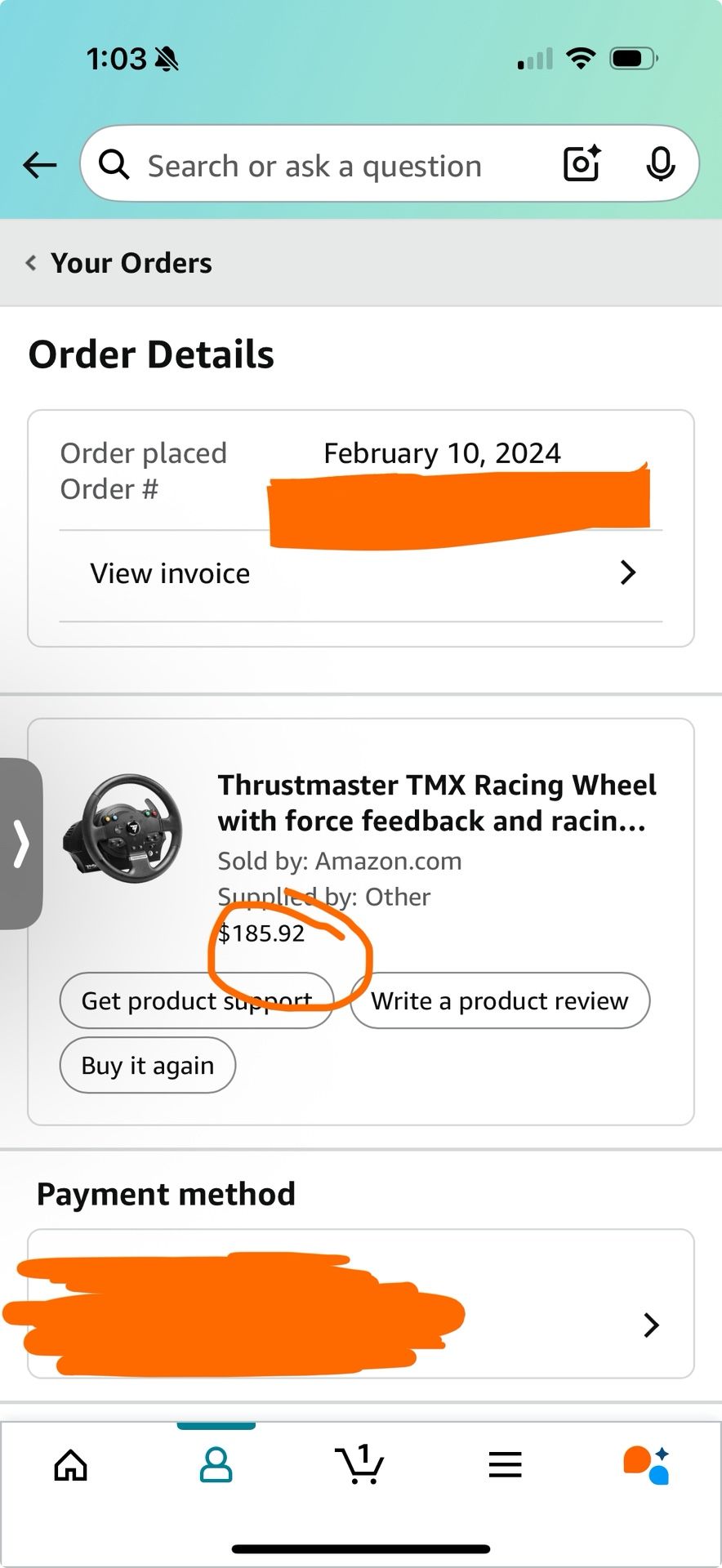
Task: Expand the left side panel handle
Action: pos(21,844)
